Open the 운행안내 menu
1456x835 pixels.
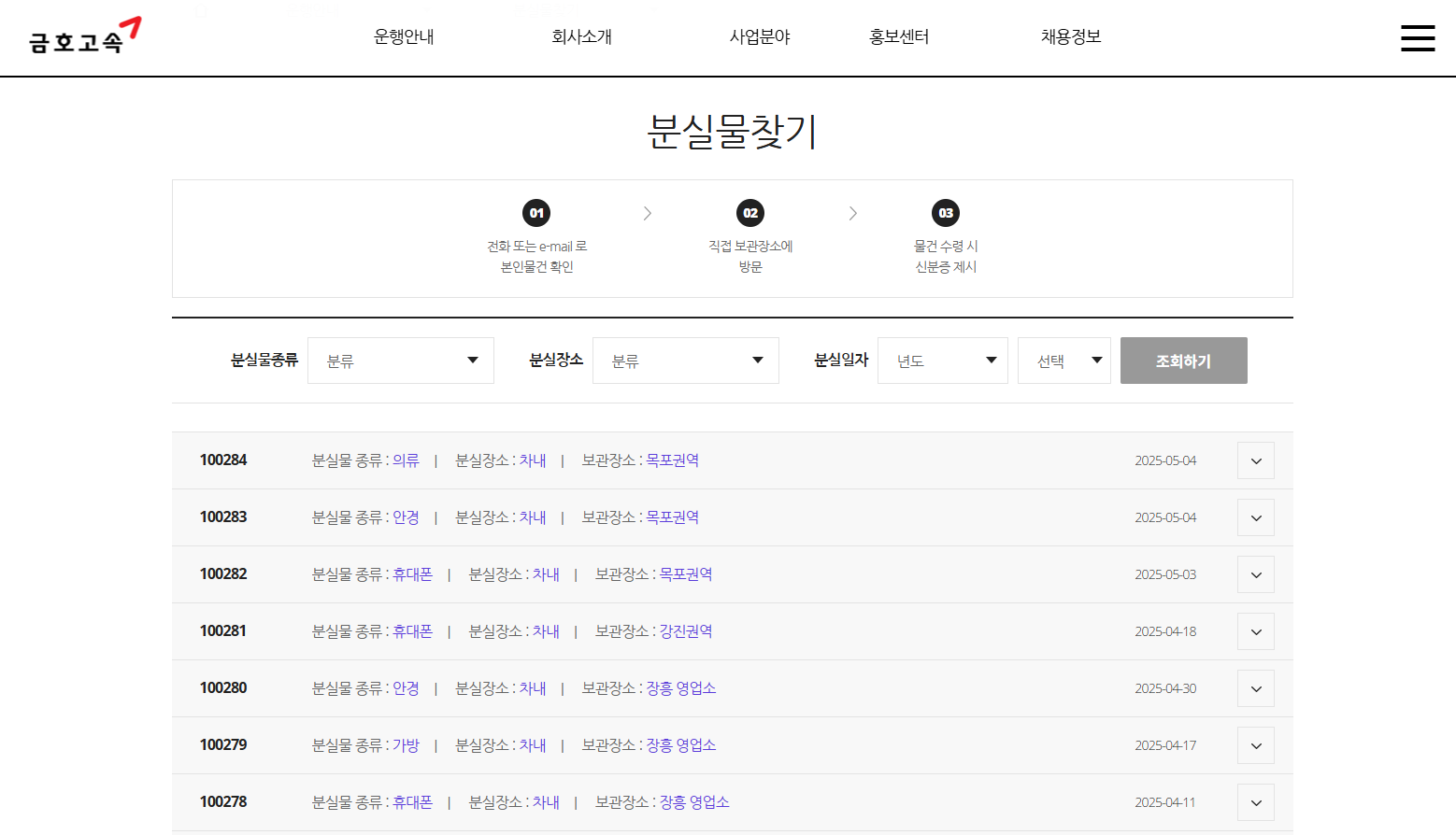(x=404, y=36)
